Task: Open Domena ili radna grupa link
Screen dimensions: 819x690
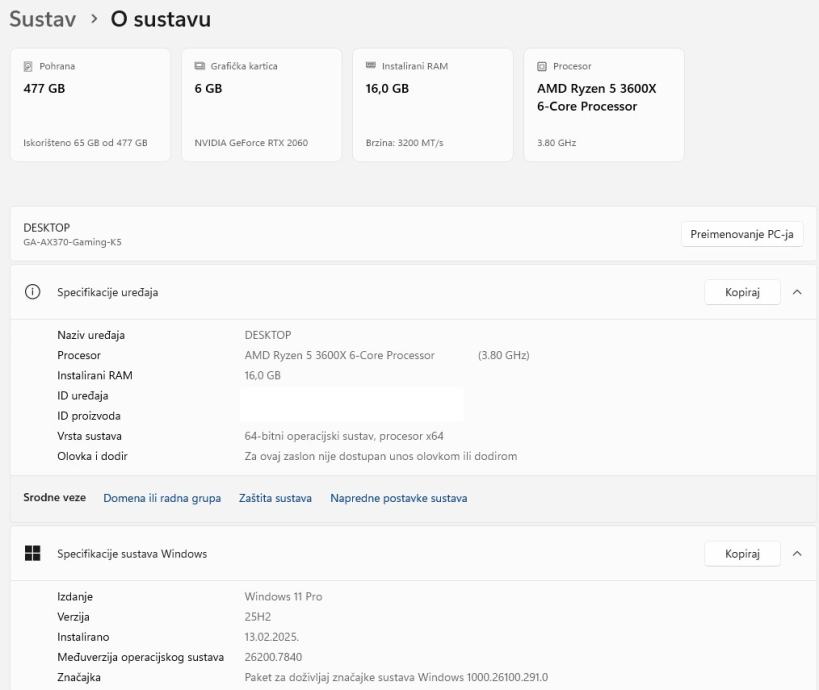Action: pos(162,498)
